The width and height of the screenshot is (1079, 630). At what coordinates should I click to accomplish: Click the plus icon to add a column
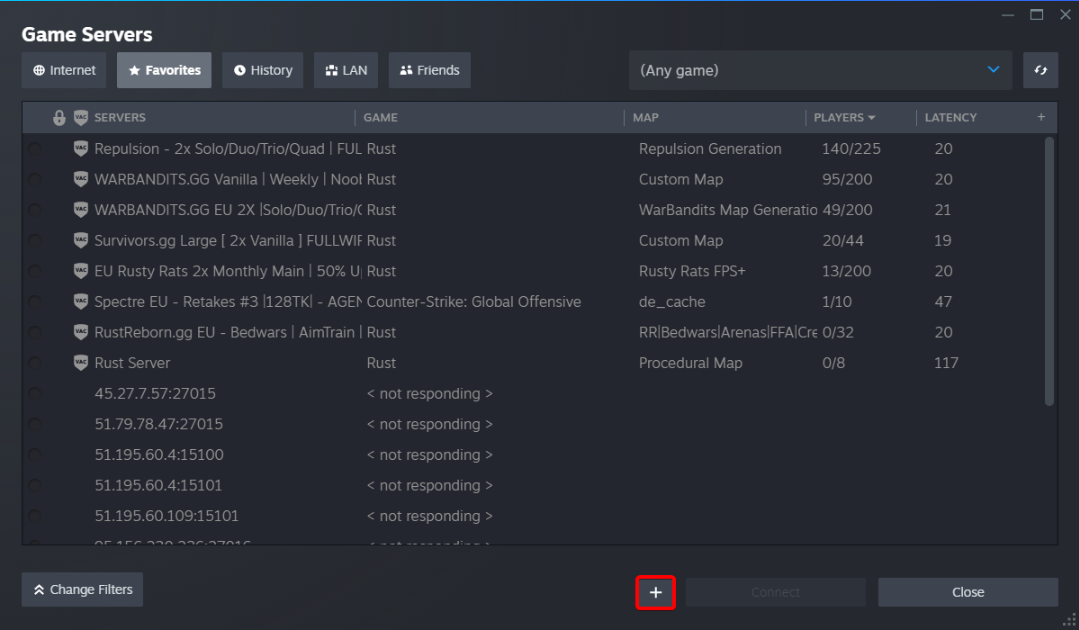1041,117
